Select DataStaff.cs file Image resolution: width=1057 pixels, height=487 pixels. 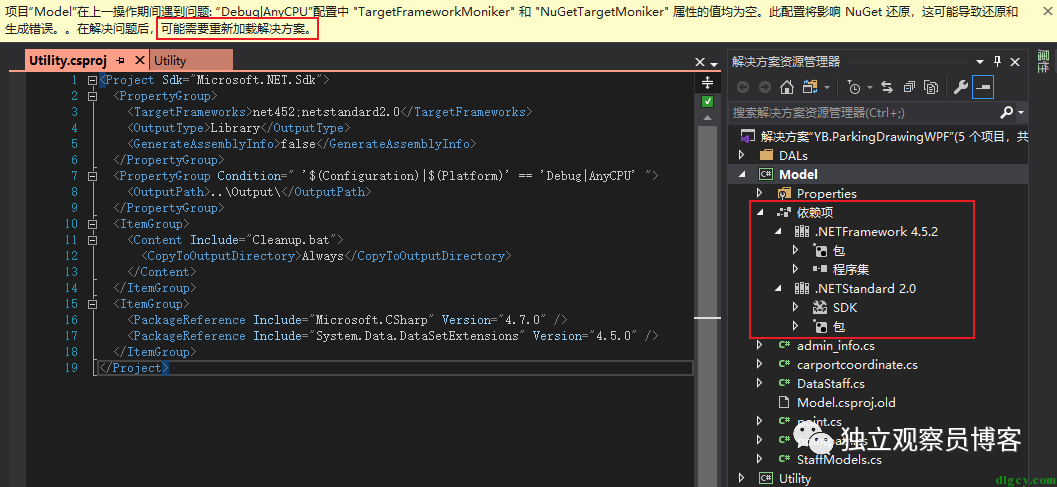coord(830,384)
